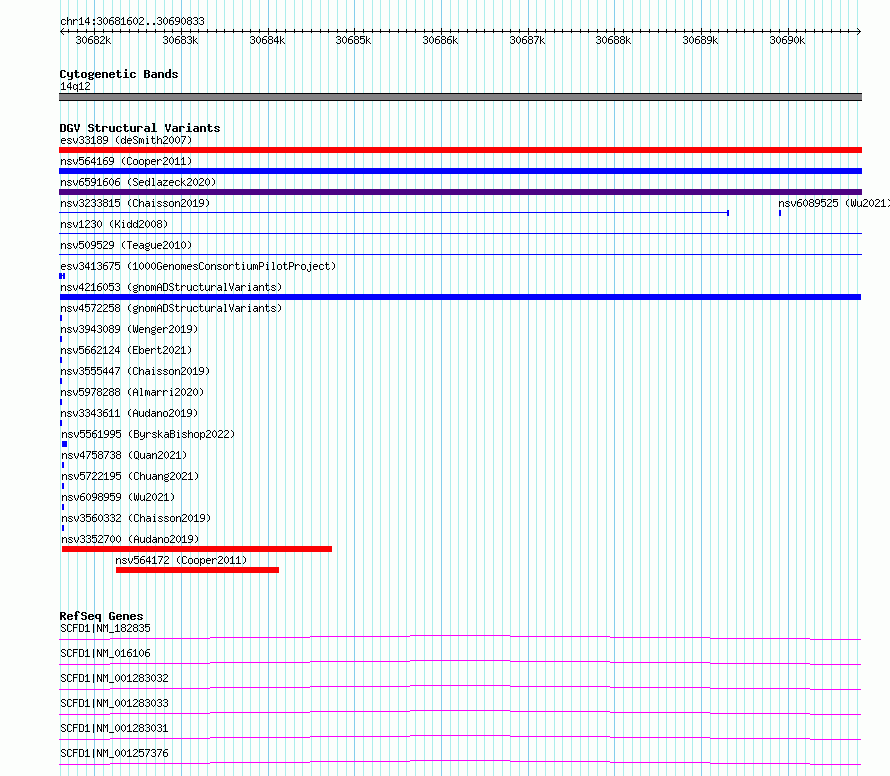
Task: Select the nsv1230 (Kidd2008) variant label
Action: tap(114, 224)
